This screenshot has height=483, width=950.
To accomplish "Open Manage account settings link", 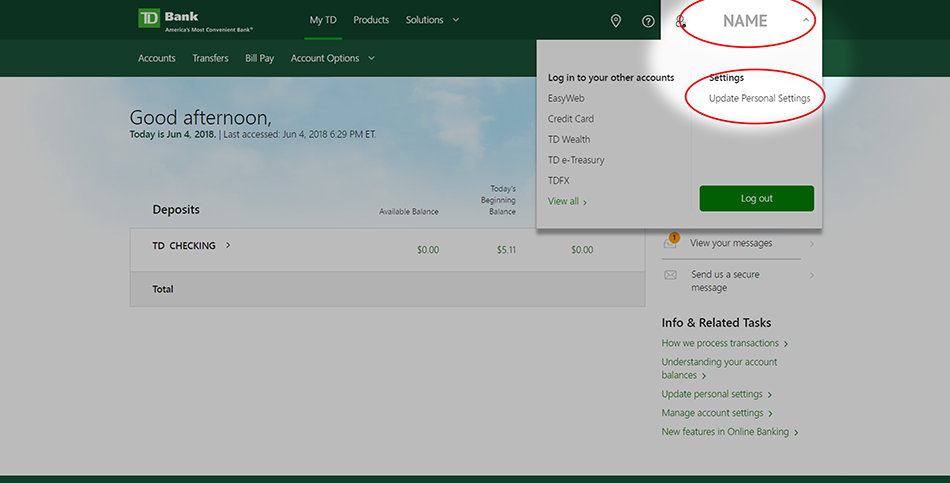I will 717,413.
